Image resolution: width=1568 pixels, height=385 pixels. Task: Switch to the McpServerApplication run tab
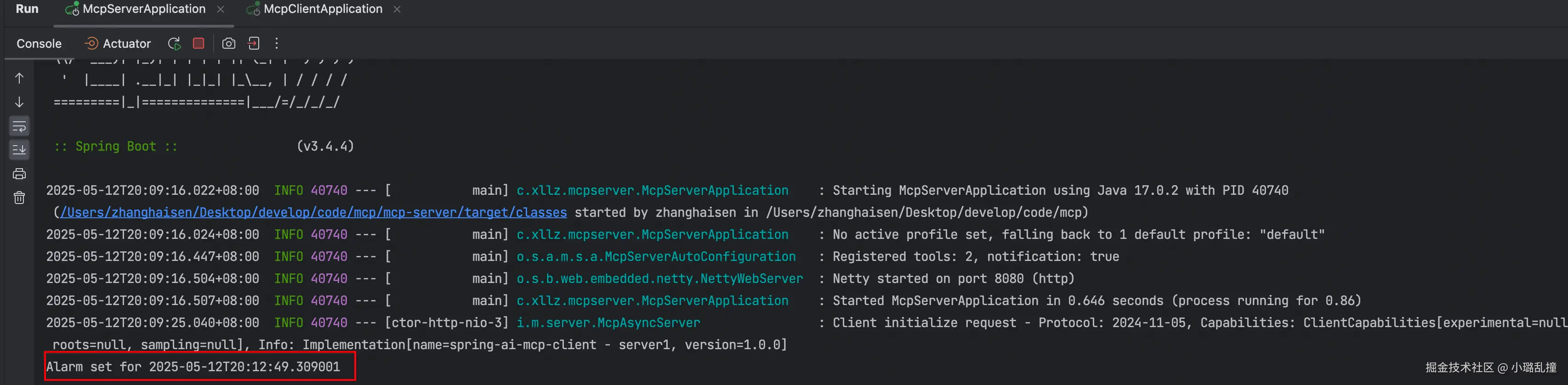pyautogui.click(x=144, y=9)
